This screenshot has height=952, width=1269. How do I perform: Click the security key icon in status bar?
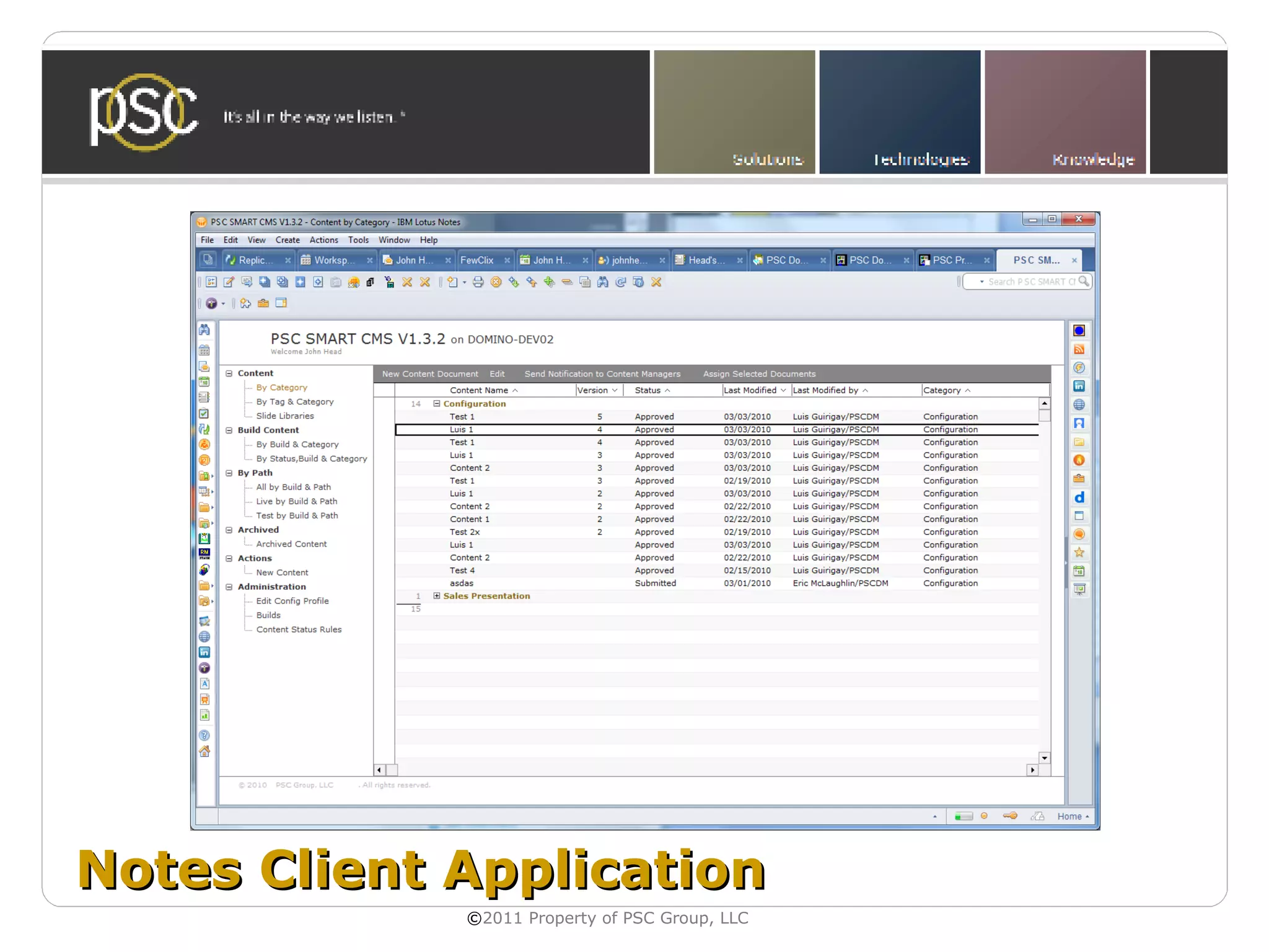(1010, 816)
